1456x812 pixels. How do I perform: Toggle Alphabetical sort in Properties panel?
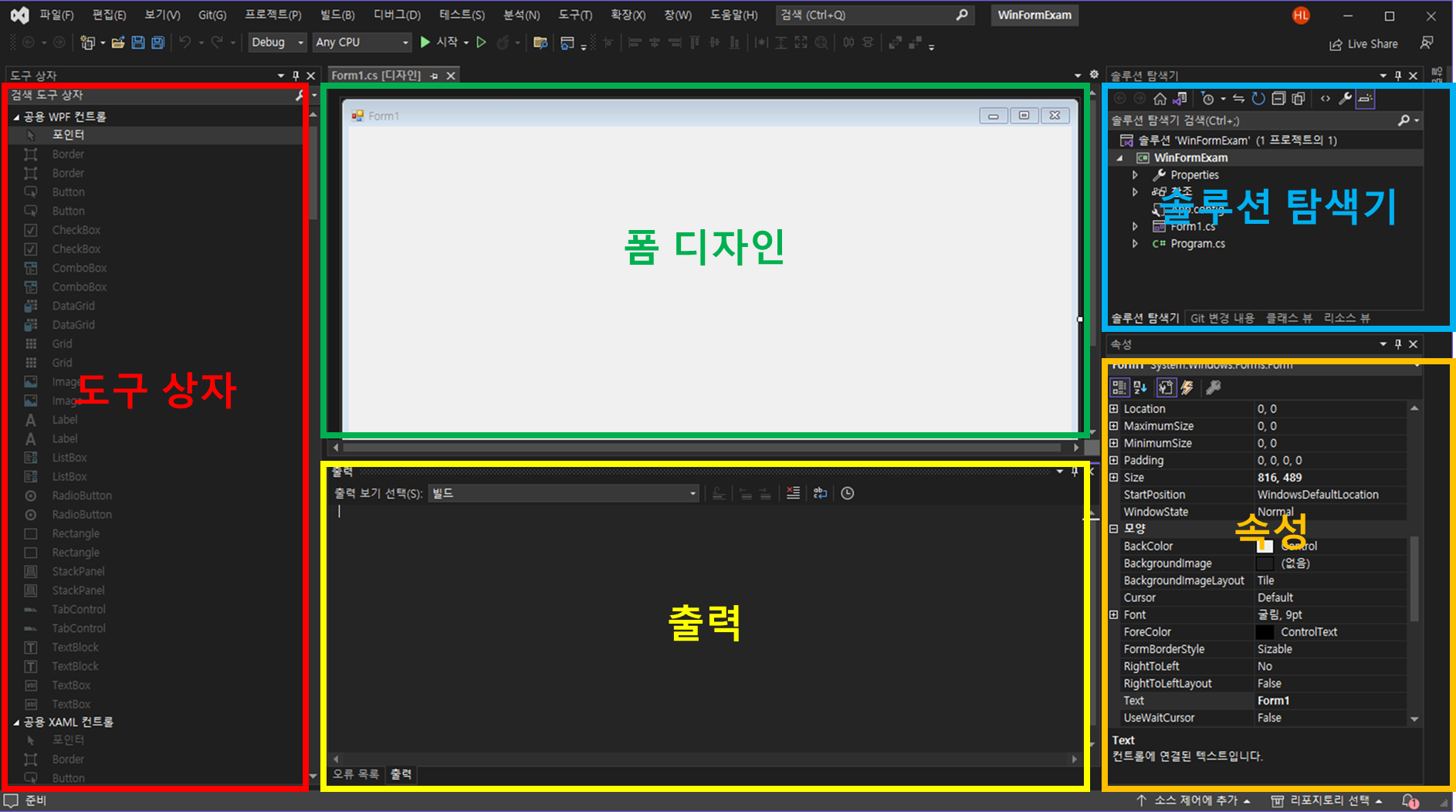coord(1140,387)
